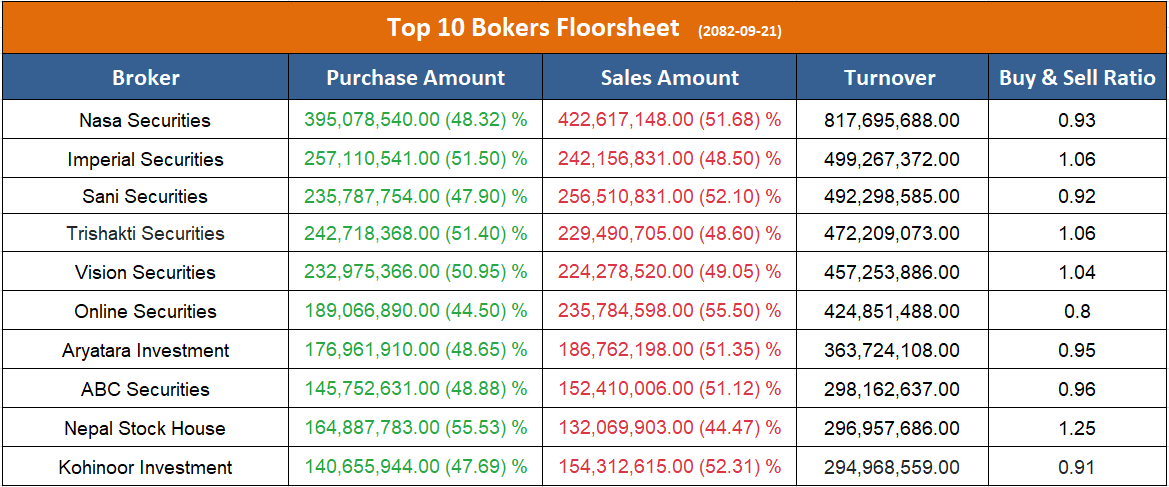
Task: Open the Kohinoor Investment broker entry
Action: pyautogui.click(x=145, y=467)
